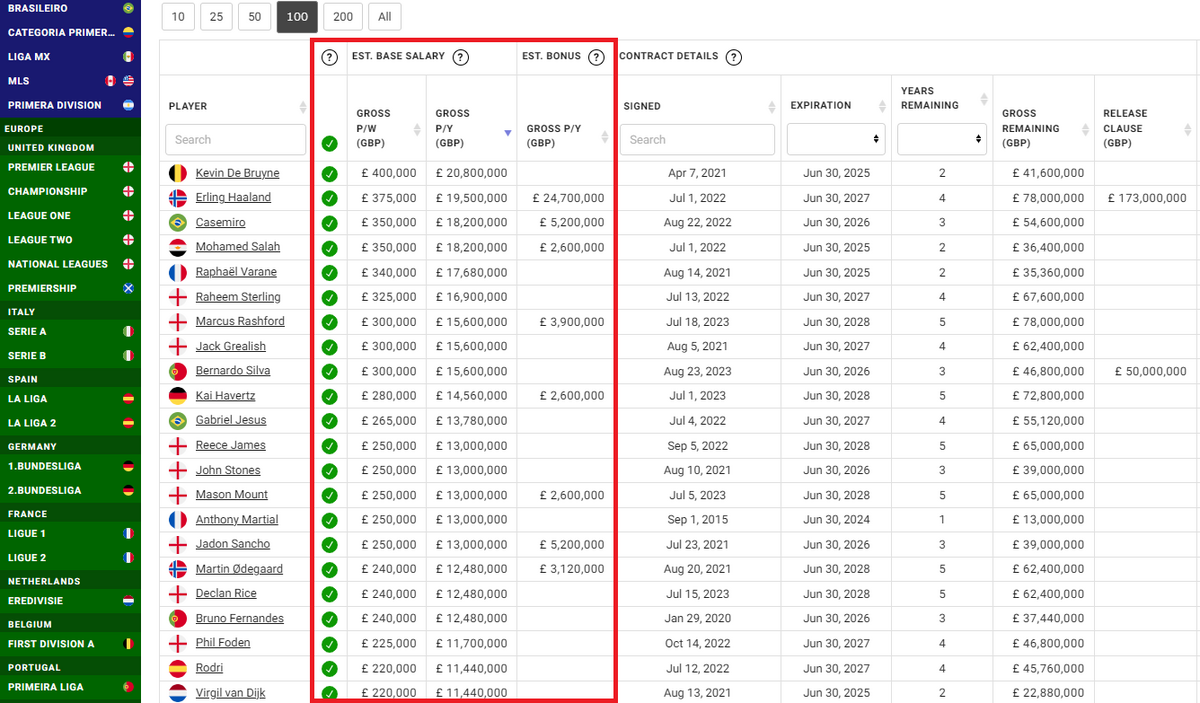This screenshot has height=703, width=1200.
Task: Click Germany flag beside Kai Havertz
Action: click(178, 395)
